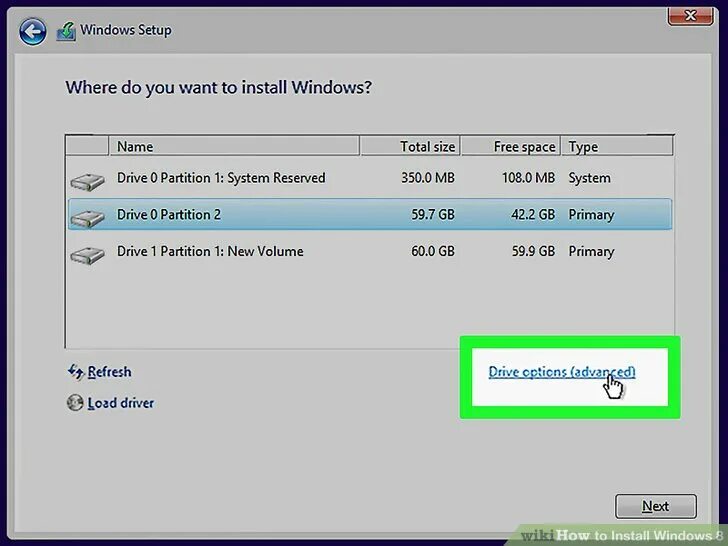
Task: Go back using the blue arrow button
Action: pyautogui.click(x=32, y=32)
